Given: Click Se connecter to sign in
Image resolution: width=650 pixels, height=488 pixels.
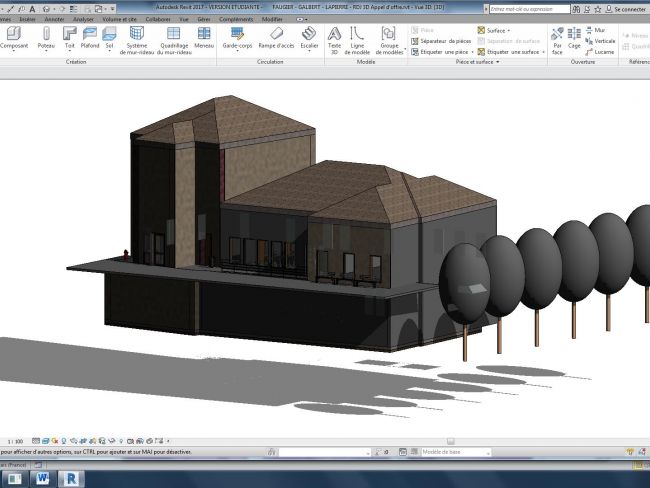Looking at the screenshot, I should 629,8.
